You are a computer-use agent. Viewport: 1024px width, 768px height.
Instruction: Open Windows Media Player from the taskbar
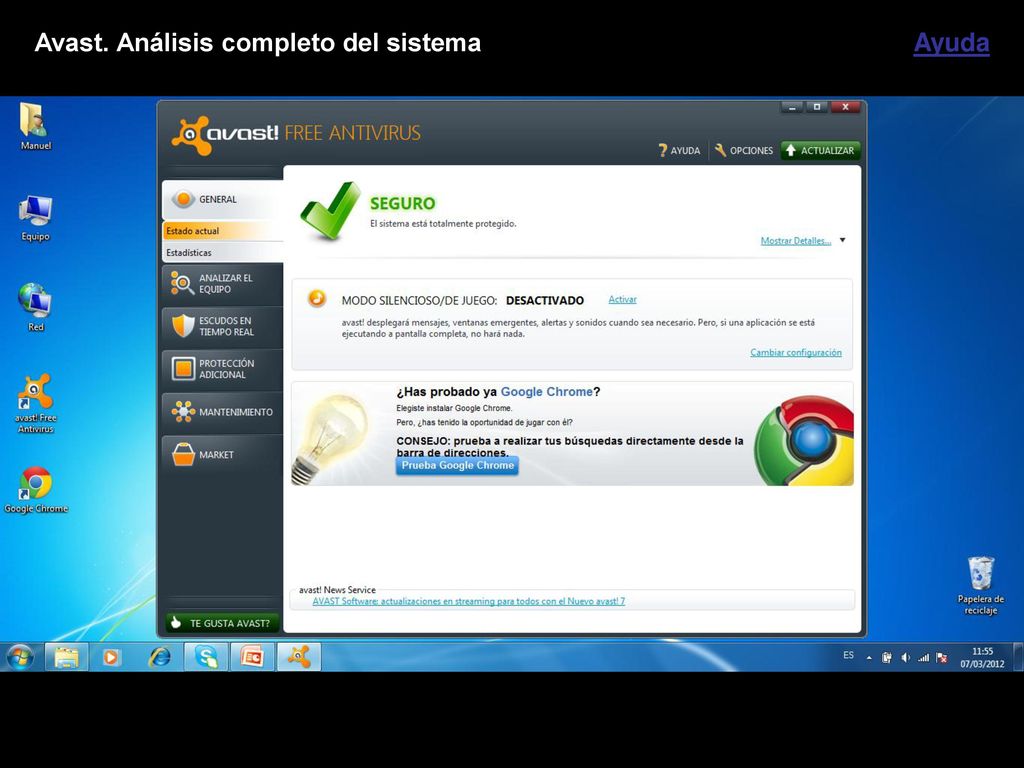[112, 656]
